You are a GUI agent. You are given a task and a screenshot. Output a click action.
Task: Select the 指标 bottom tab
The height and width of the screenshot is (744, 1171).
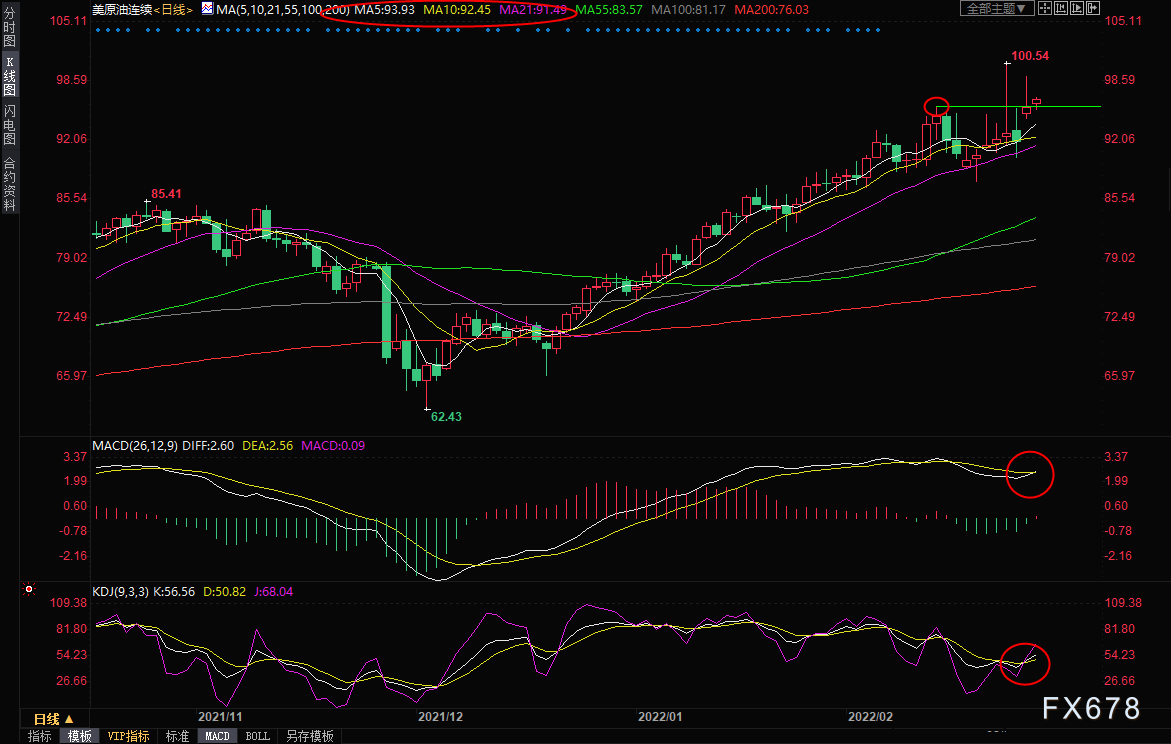(x=40, y=737)
